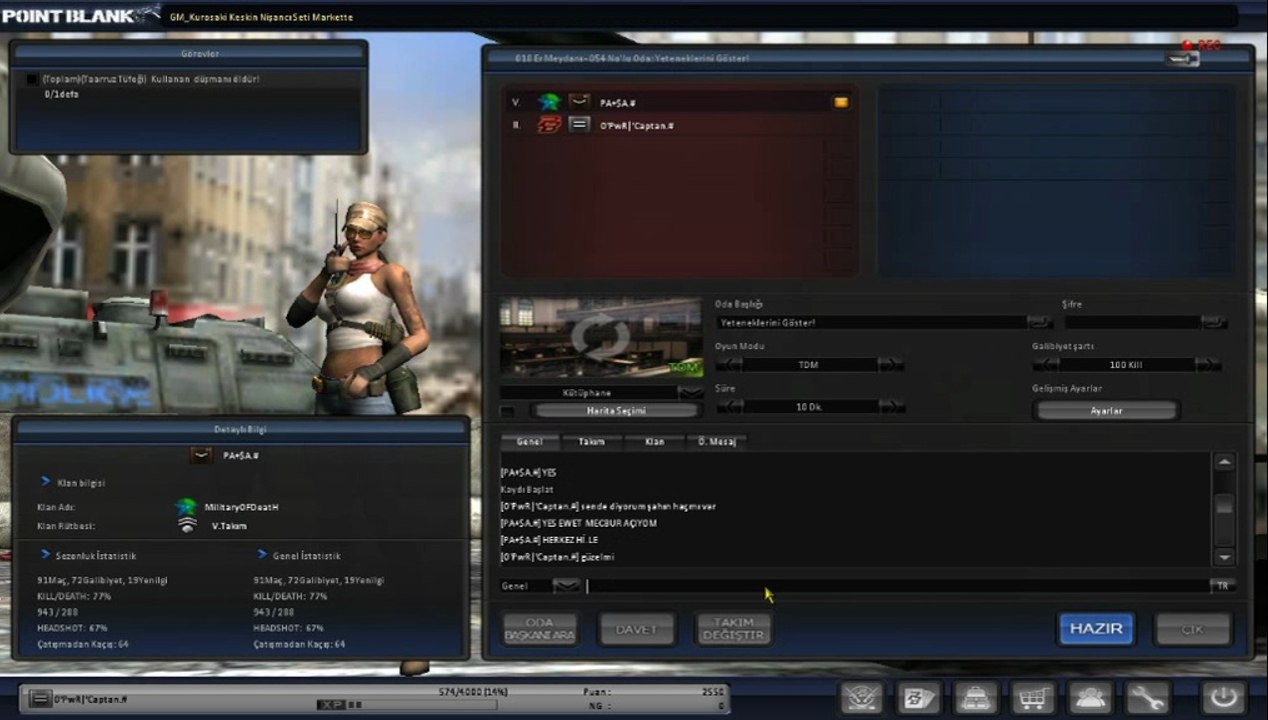Click the rank badge beside O'PwR|'Captan.# in list
This screenshot has height=720, width=1268.
tap(580, 125)
